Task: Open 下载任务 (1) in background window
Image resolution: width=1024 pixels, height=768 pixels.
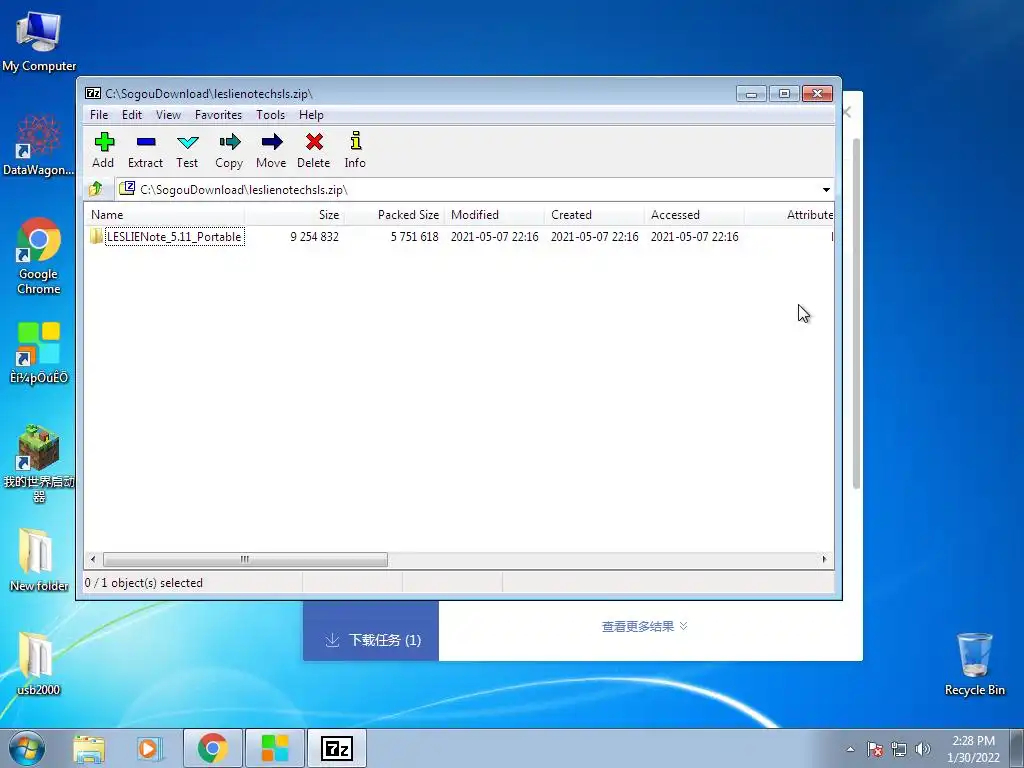Action: 371,639
